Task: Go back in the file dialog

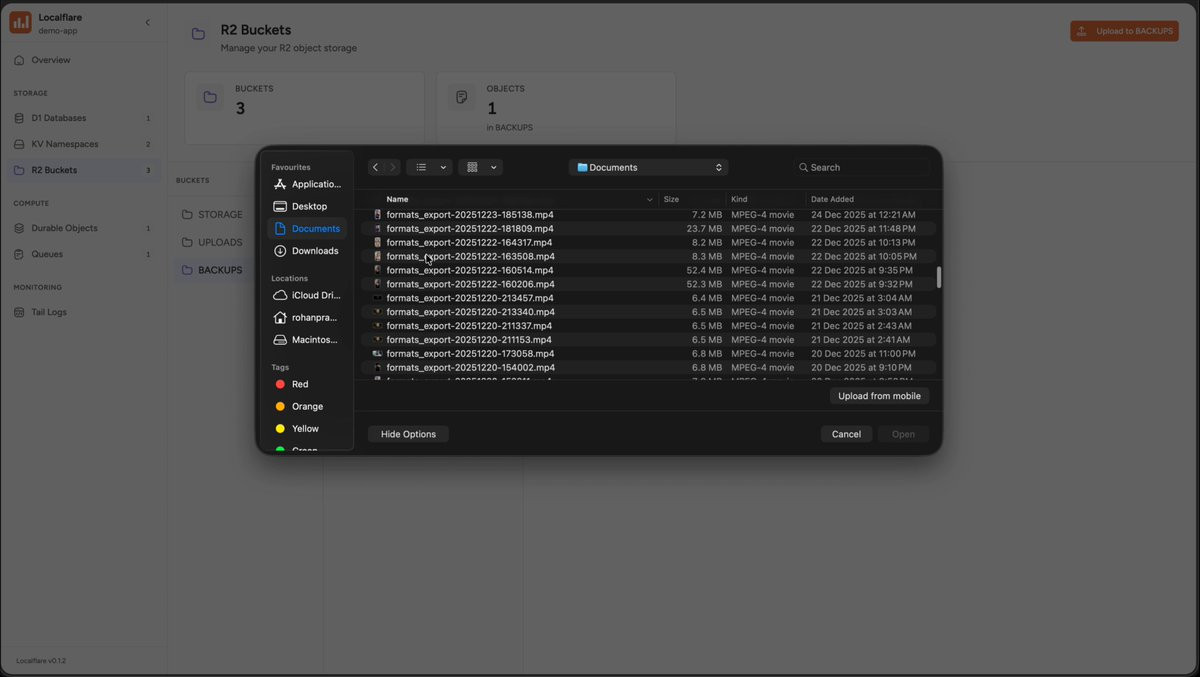Action: 375,167
